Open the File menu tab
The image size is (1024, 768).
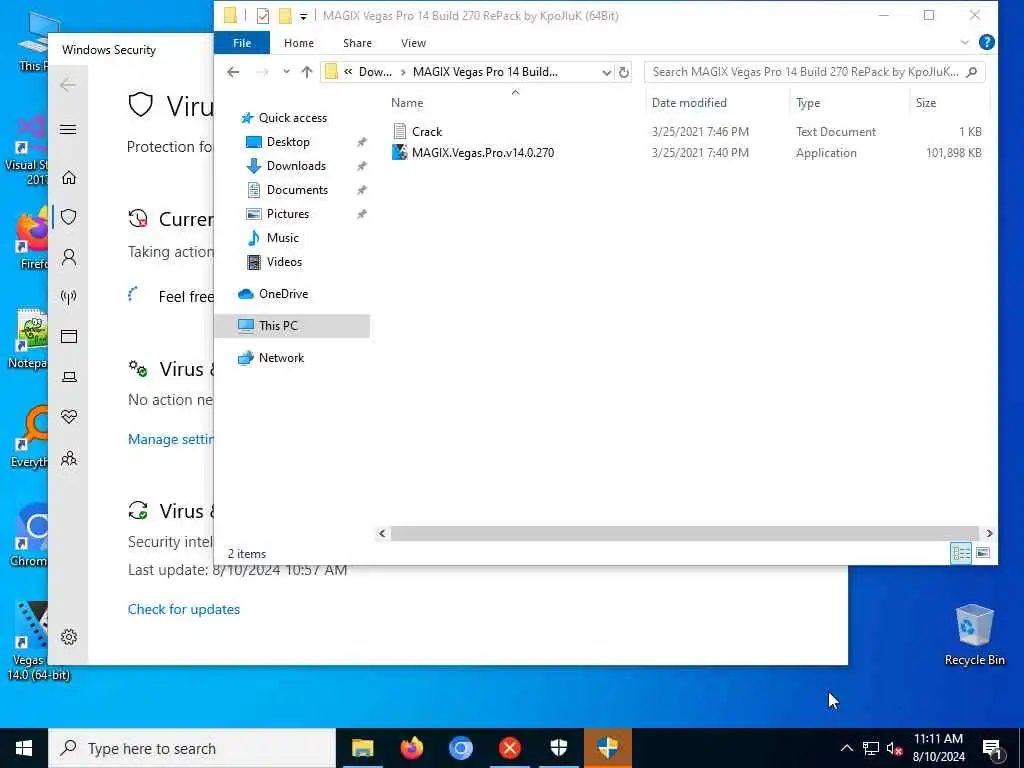click(x=242, y=42)
